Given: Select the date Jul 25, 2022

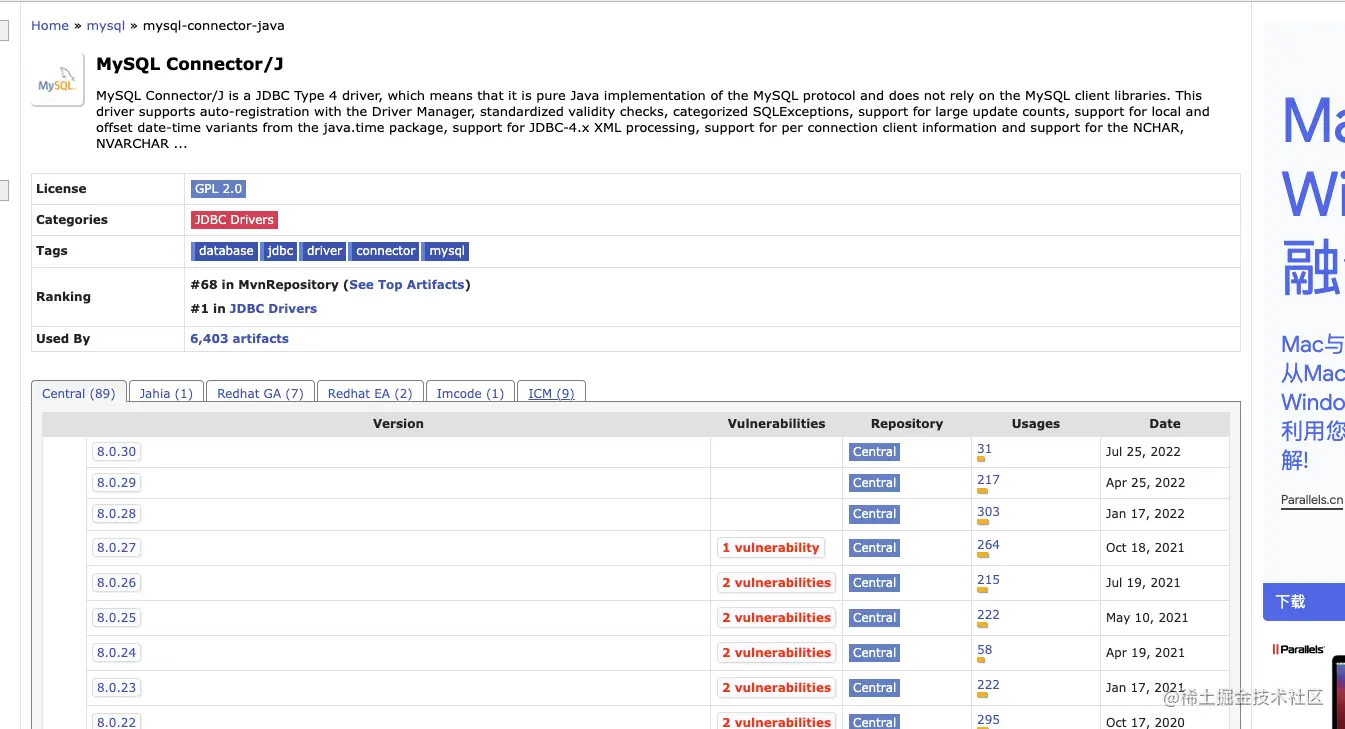Looking at the screenshot, I should coord(1143,452).
